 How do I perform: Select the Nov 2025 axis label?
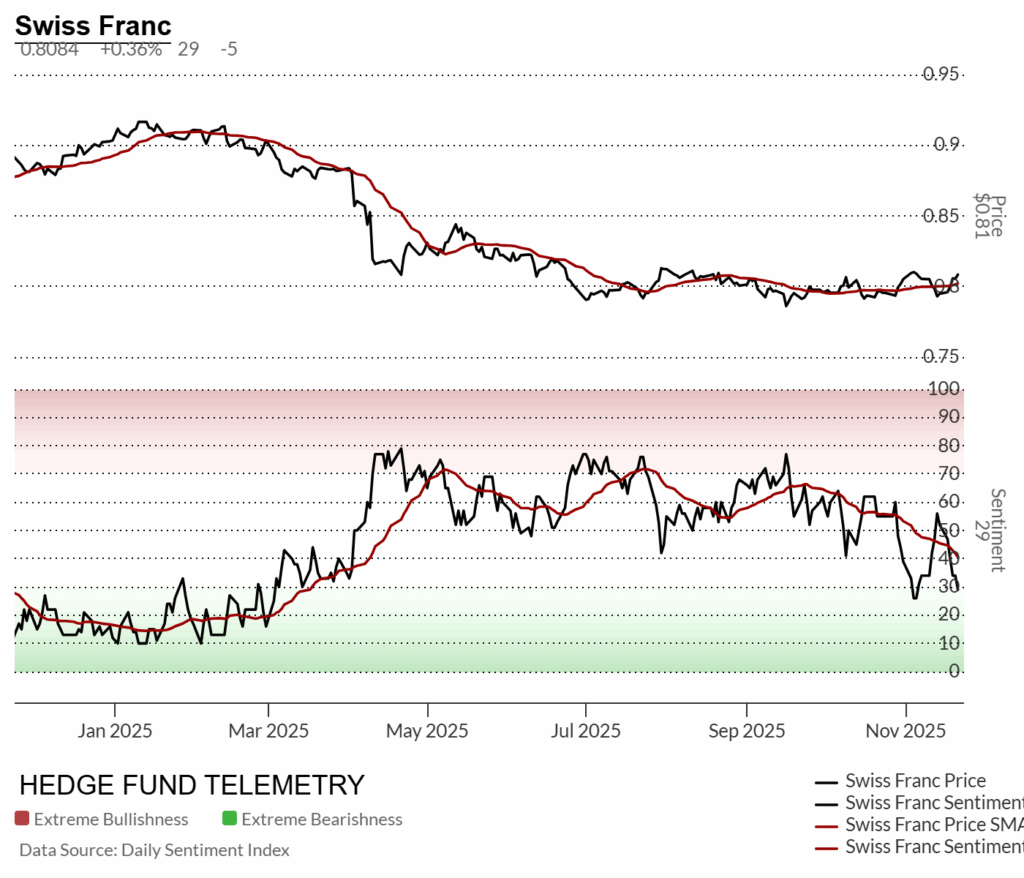pyautogui.click(x=905, y=731)
